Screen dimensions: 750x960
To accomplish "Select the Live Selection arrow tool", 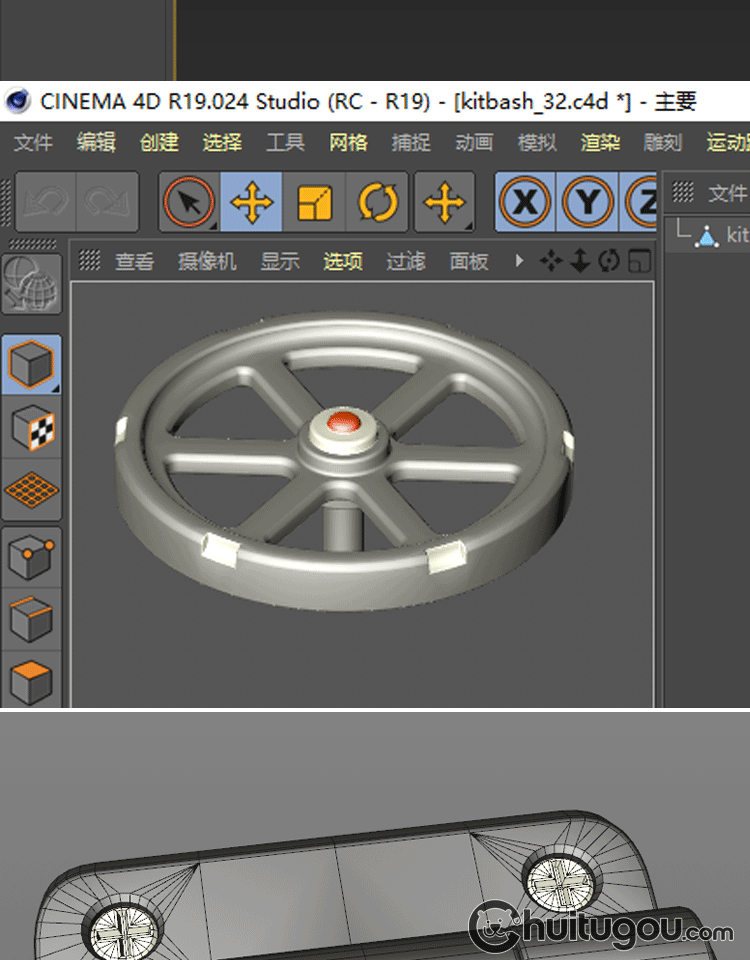I will 189,202.
